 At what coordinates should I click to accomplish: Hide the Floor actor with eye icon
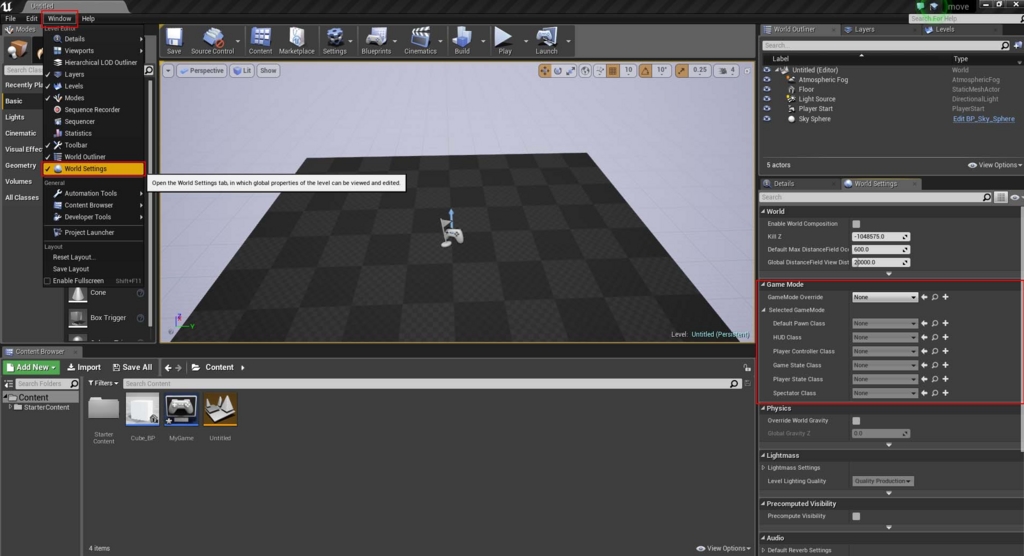point(767,90)
